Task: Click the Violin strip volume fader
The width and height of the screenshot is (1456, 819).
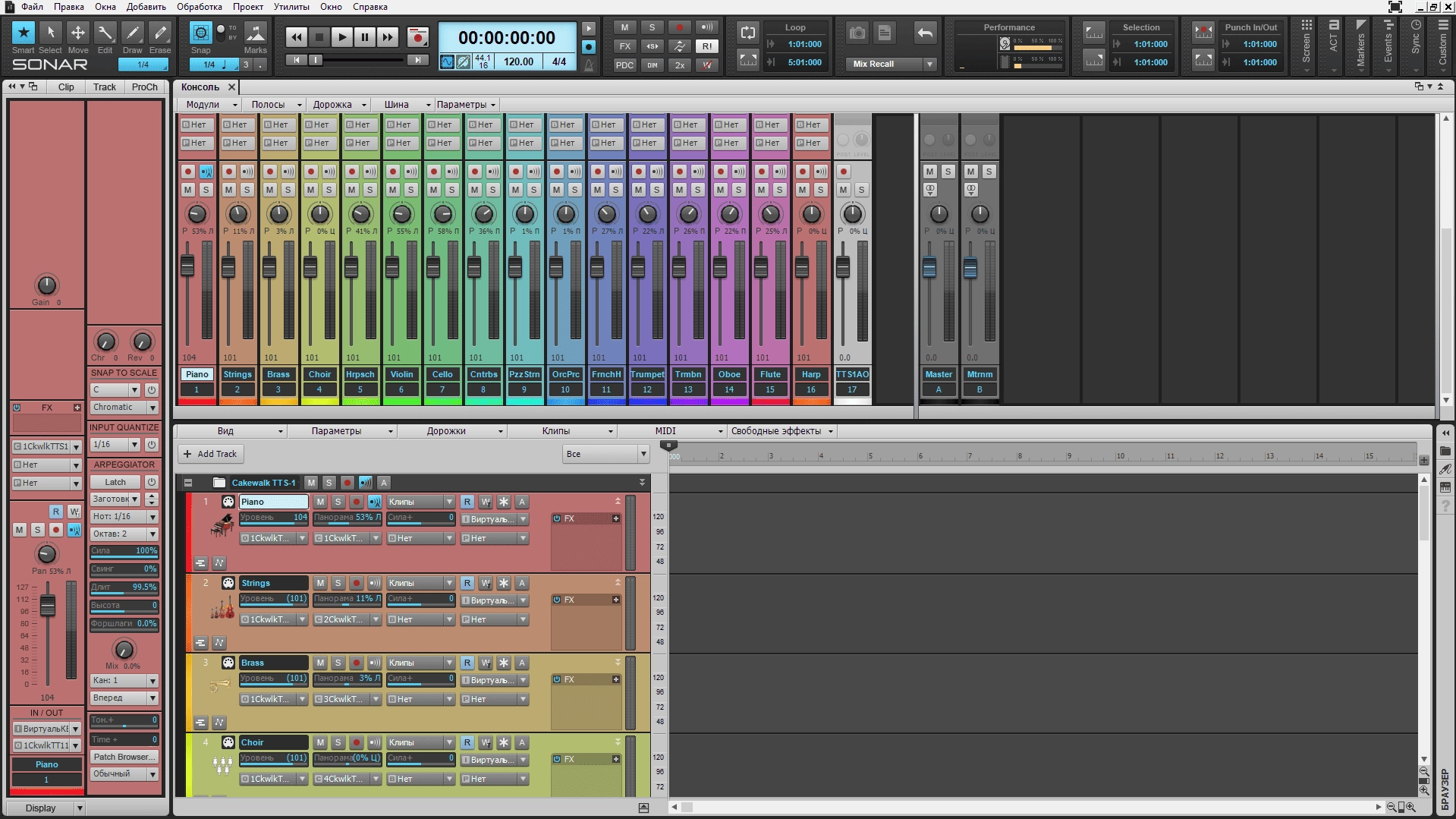Action: click(392, 267)
